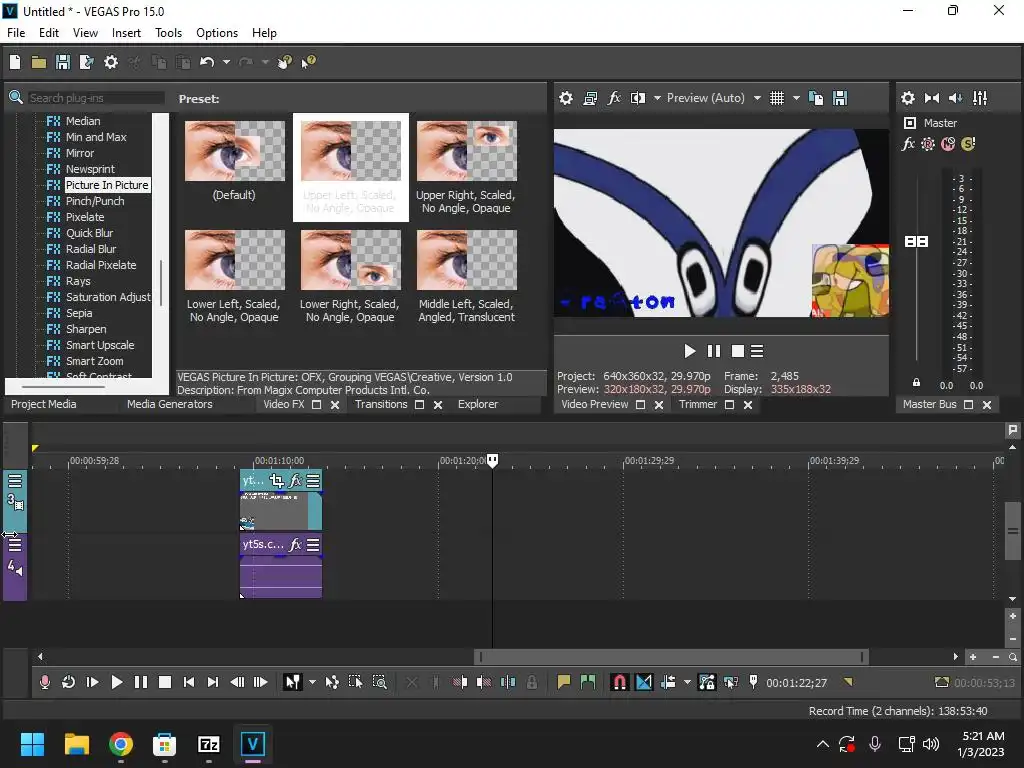Image resolution: width=1024 pixels, height=768 pixels.
Task: Open the undo history dropdown arrow
Action: tap(226, 62)
